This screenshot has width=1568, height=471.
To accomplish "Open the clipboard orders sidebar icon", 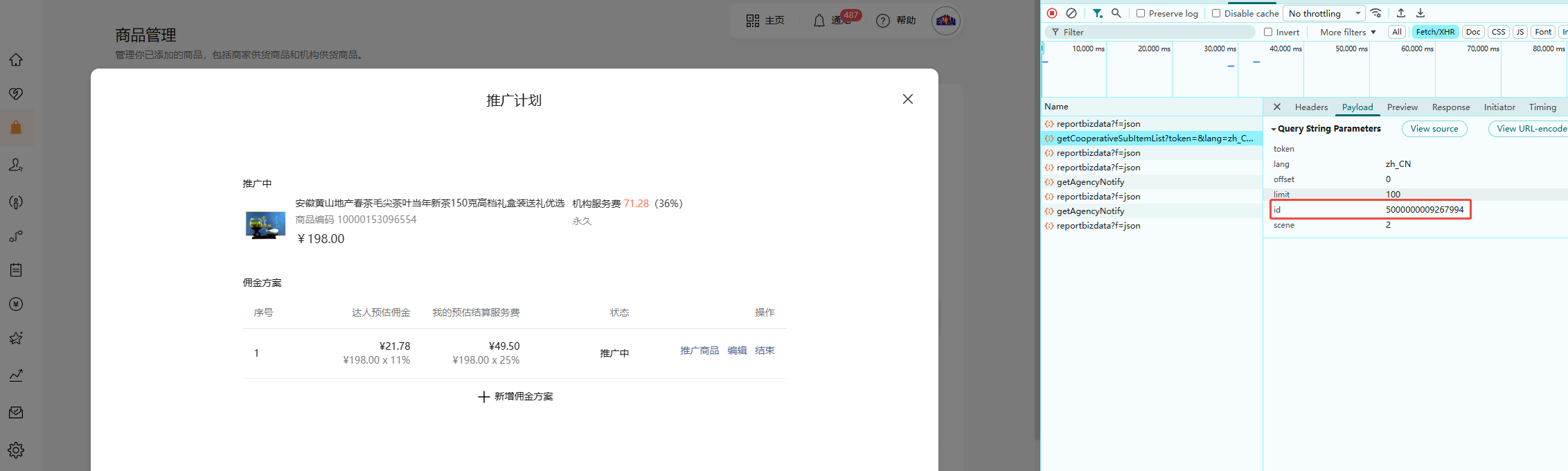I will [16, 270].
